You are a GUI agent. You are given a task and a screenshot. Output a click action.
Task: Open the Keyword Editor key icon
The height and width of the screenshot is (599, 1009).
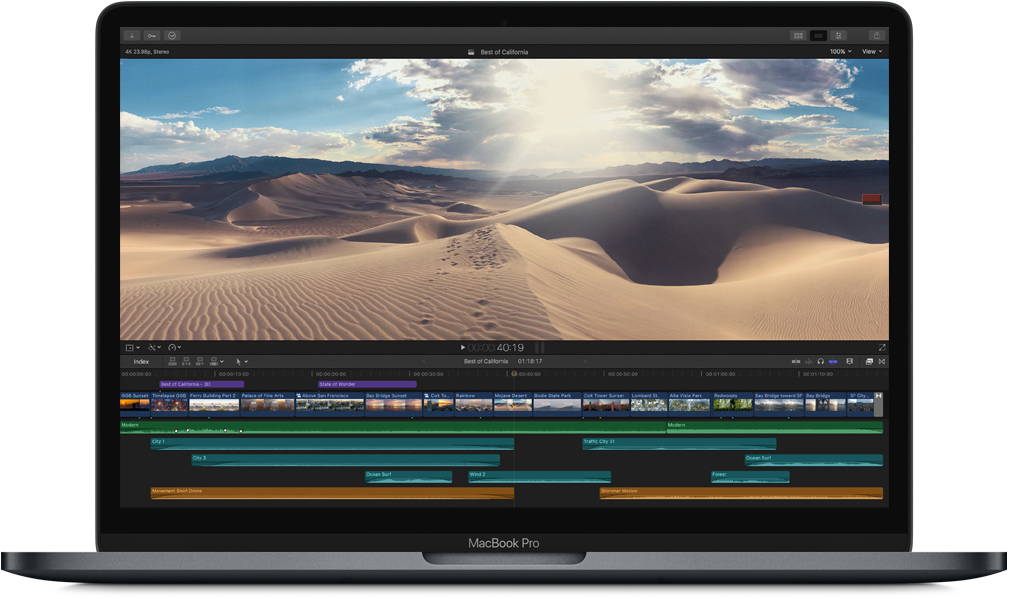click(x=152, y=35)
